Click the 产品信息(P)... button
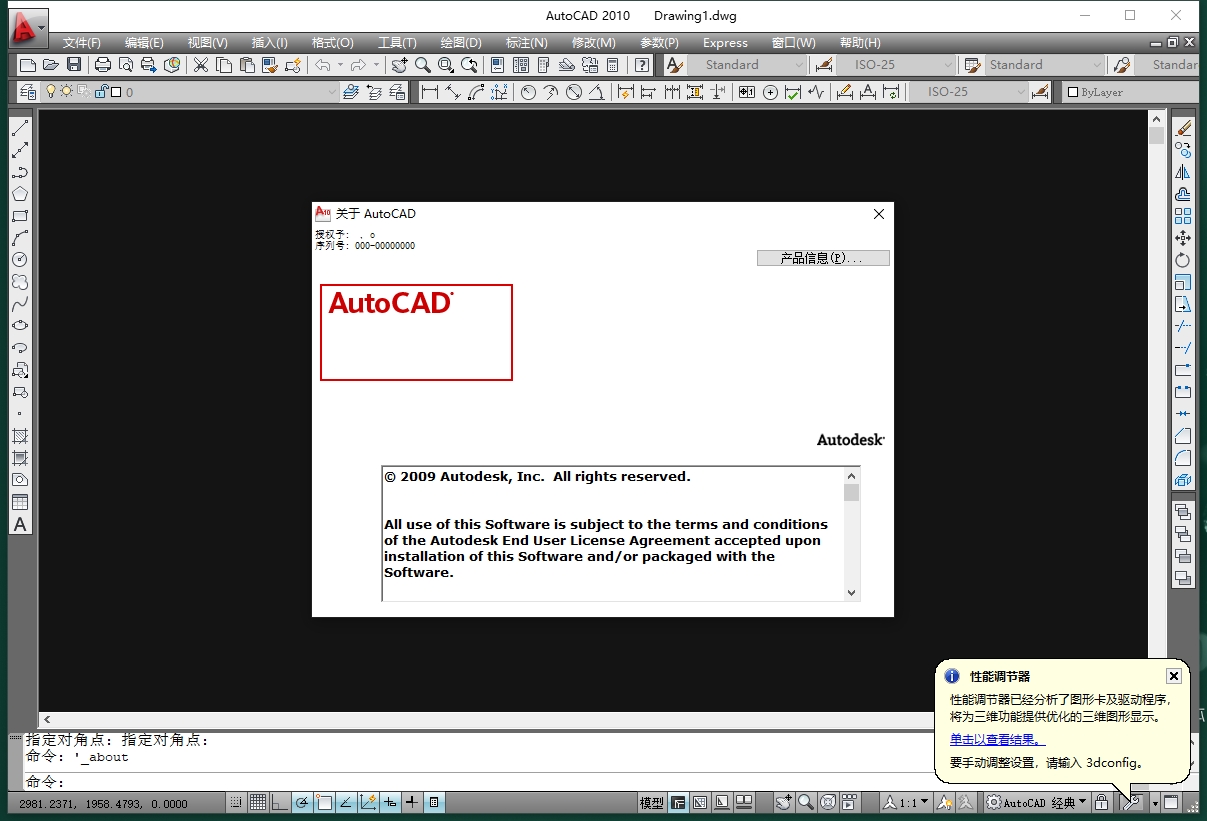This screenshot has height=821, width=1207. pos(823,258)
